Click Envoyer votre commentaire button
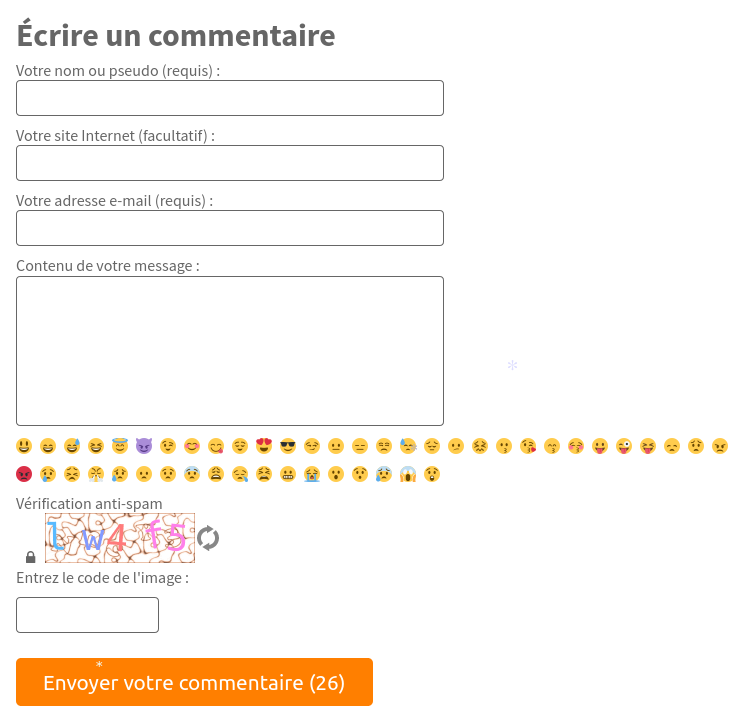739x713 pixels. (x=194, y=682)
